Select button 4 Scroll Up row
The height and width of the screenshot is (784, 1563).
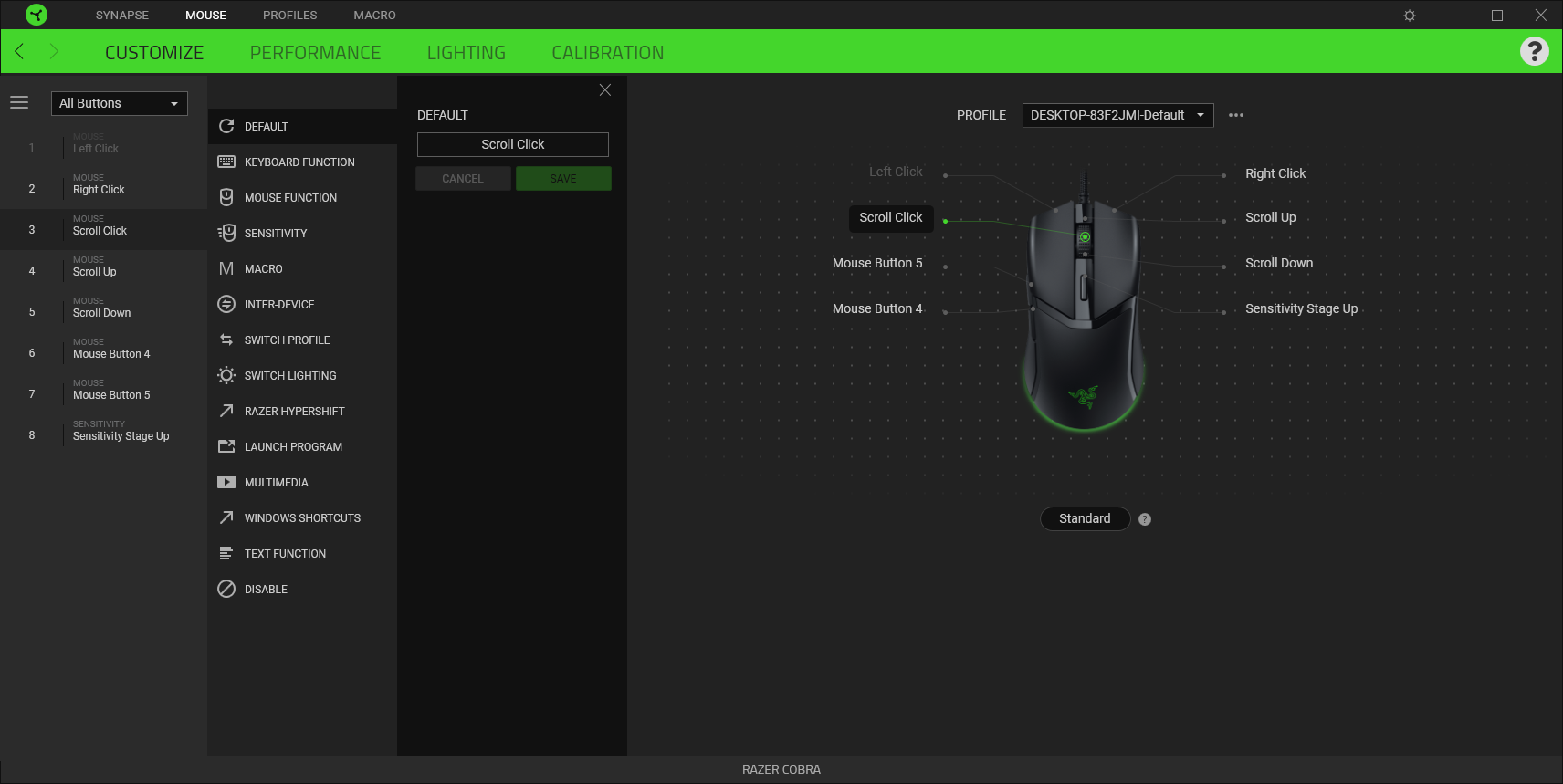(x=104, y=270)
